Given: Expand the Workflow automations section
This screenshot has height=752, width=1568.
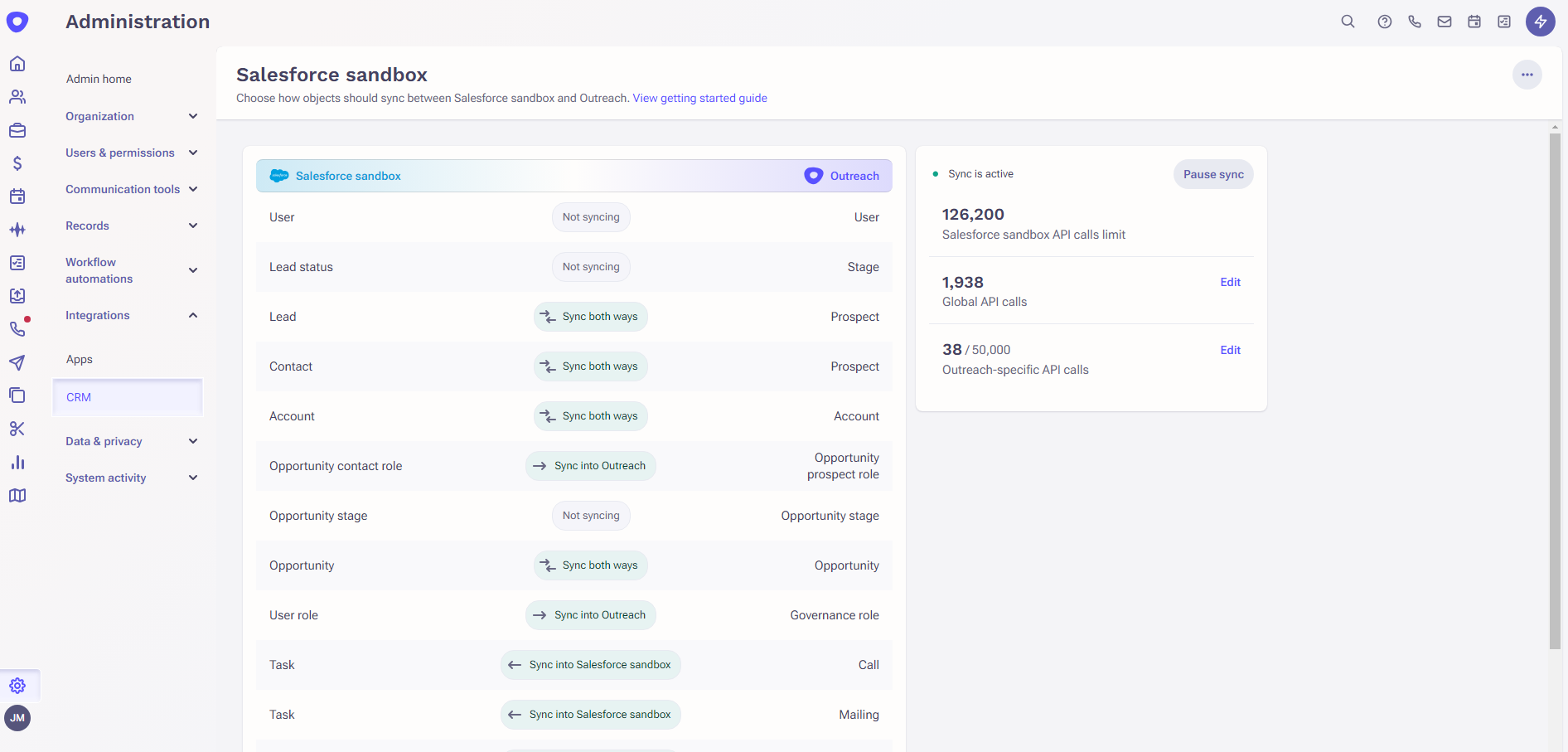Looking at the screenshot, I should point(132,270).
